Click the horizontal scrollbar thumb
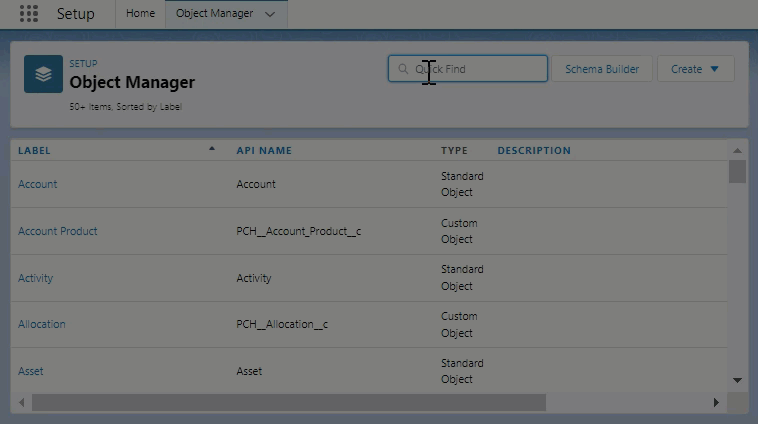The image size is (758, 424). click(288, 402)
